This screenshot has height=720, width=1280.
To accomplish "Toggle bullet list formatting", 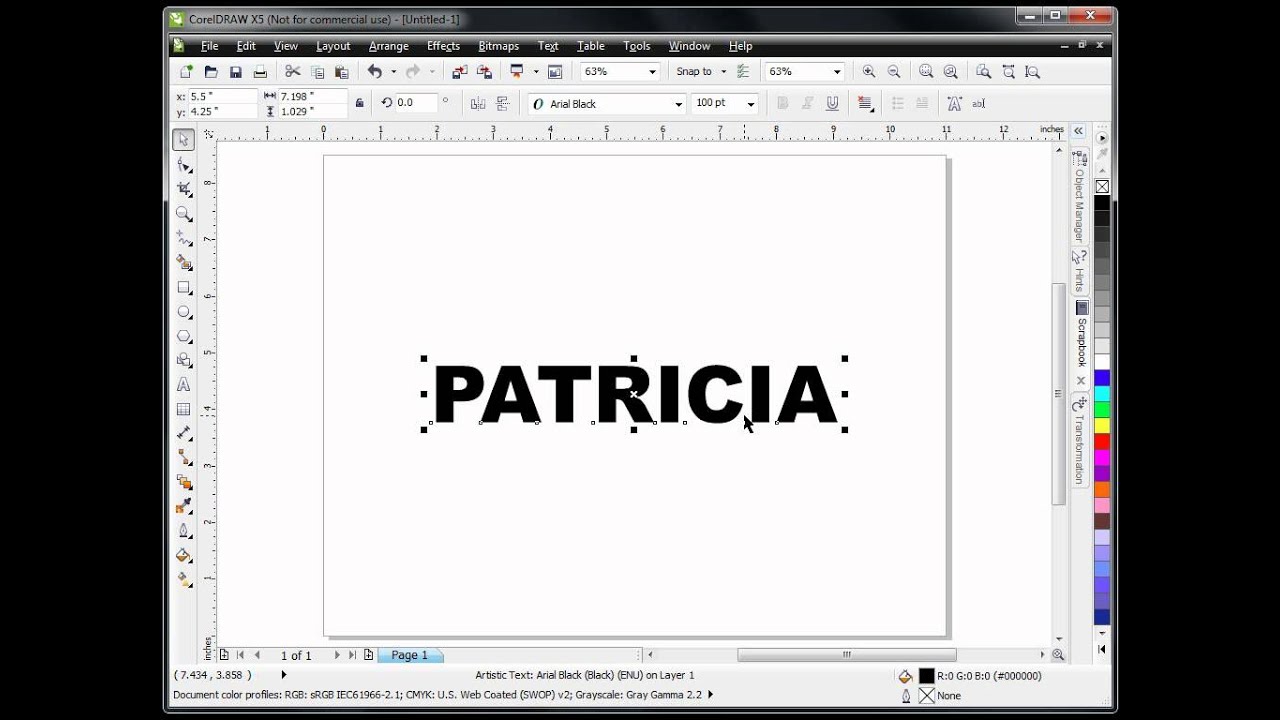I will pyautogui.click(x=897, y=103).
